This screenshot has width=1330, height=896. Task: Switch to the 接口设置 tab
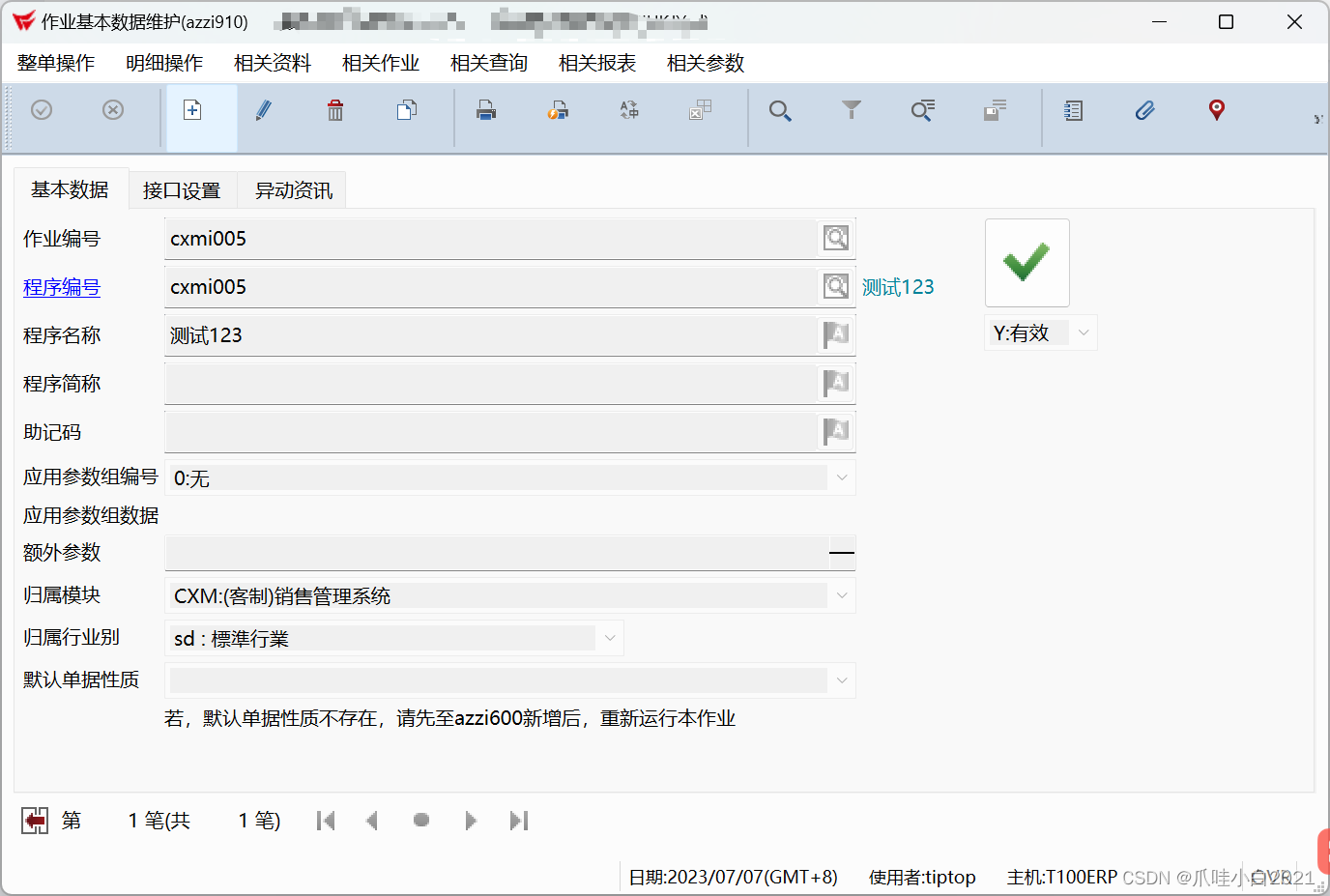[x=182, y=190]
